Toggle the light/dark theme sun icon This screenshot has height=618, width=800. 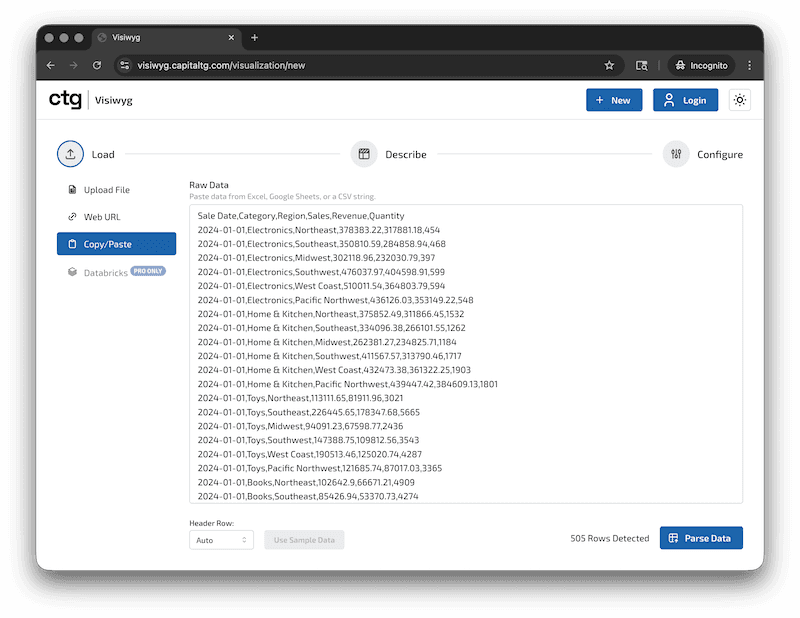[739, 100]
